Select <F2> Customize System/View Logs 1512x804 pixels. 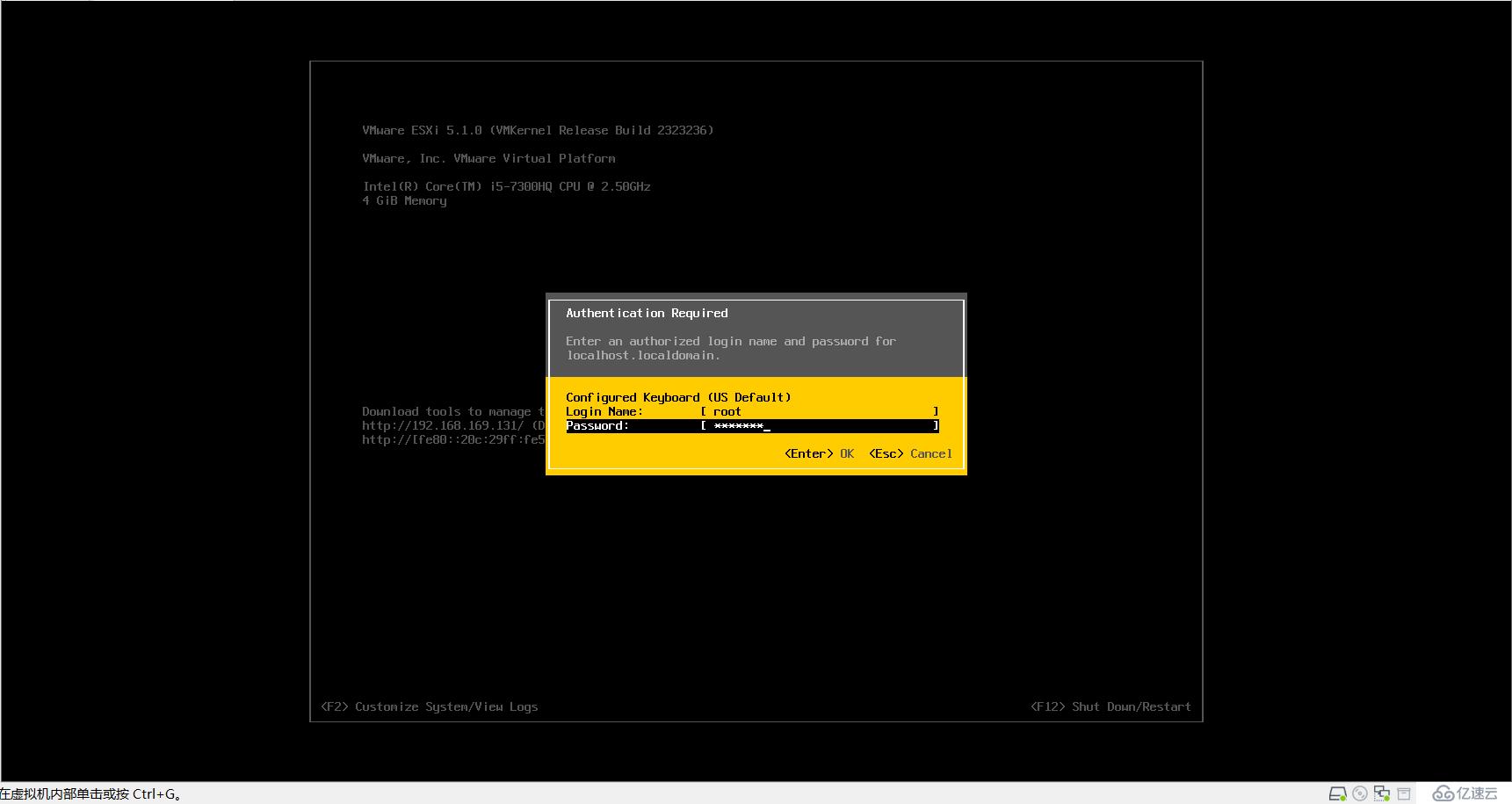430,706
